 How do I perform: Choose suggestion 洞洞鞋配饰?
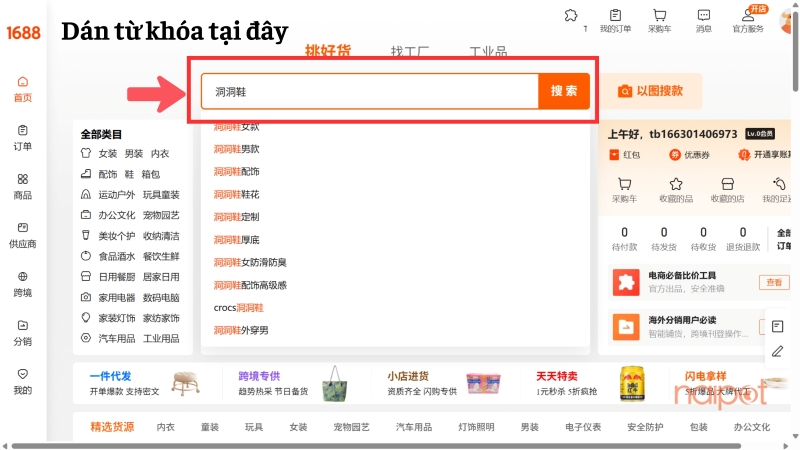click(x=236, y=171)
